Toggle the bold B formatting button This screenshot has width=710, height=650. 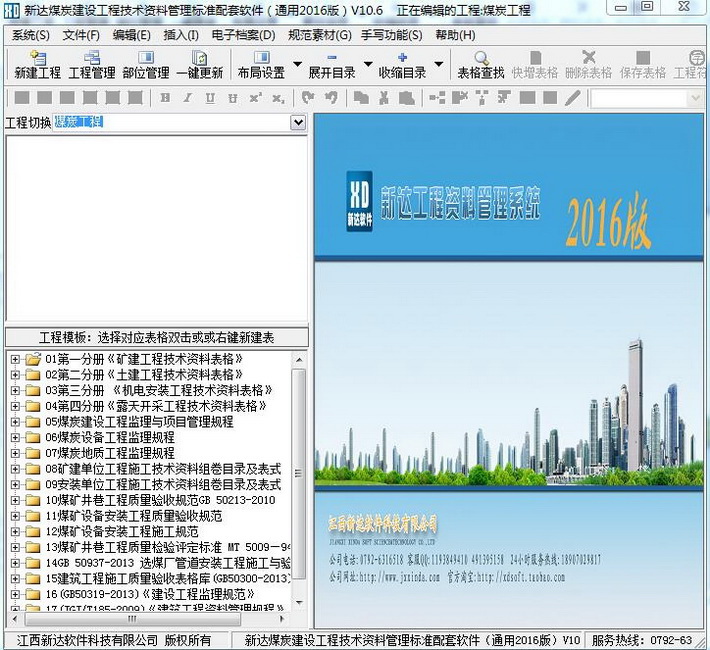pyautogui.click(x=164, y=98)
